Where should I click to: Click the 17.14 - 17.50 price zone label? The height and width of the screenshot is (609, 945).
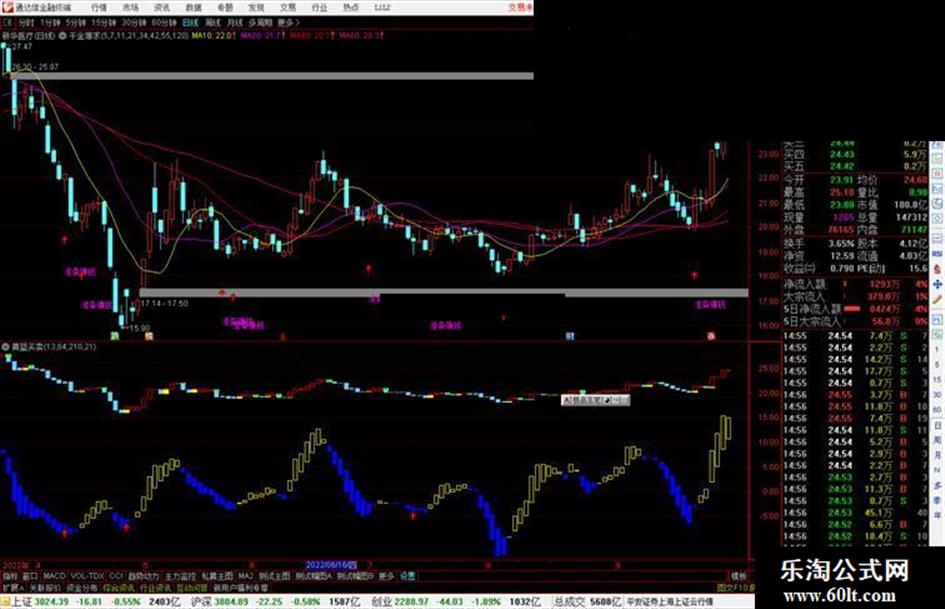[165, 303]
